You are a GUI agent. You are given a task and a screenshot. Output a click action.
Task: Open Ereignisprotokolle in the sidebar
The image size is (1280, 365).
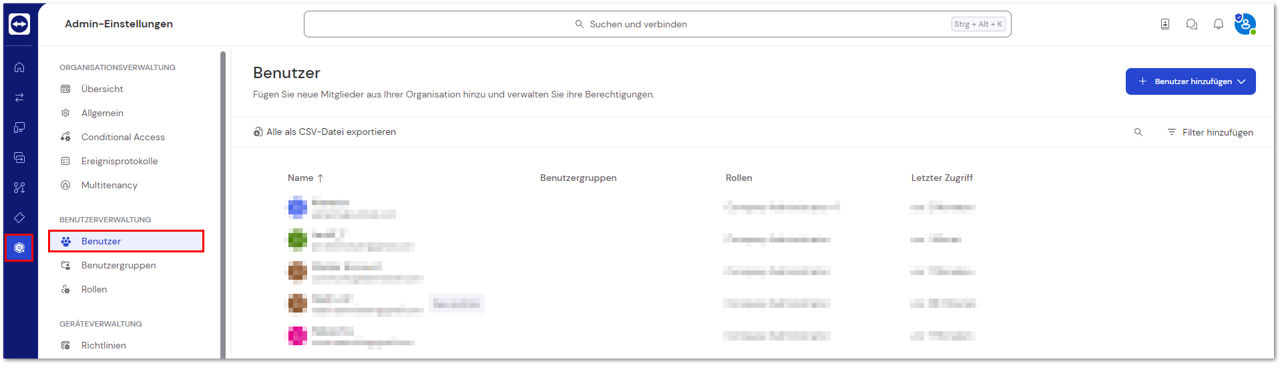[x=119, y=161]
